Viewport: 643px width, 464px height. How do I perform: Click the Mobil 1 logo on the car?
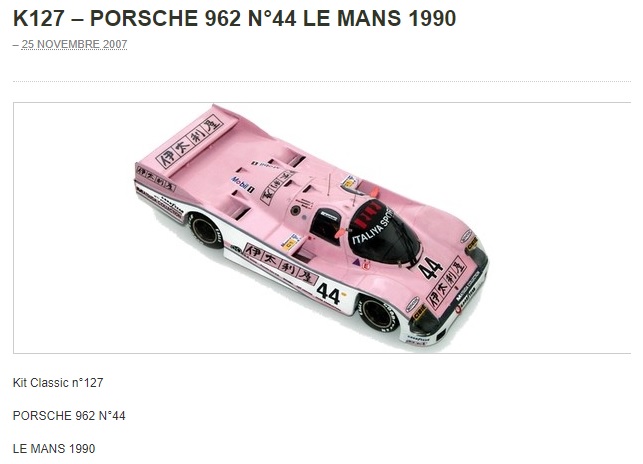[x=242, y=184]
